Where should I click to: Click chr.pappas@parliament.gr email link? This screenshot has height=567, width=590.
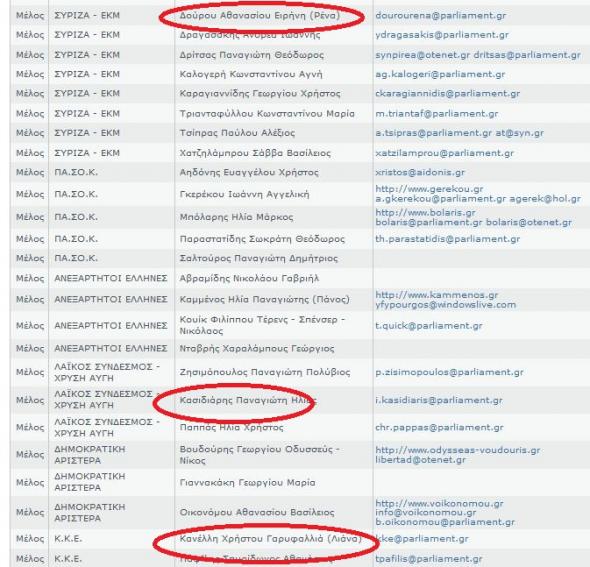(439, 427)
